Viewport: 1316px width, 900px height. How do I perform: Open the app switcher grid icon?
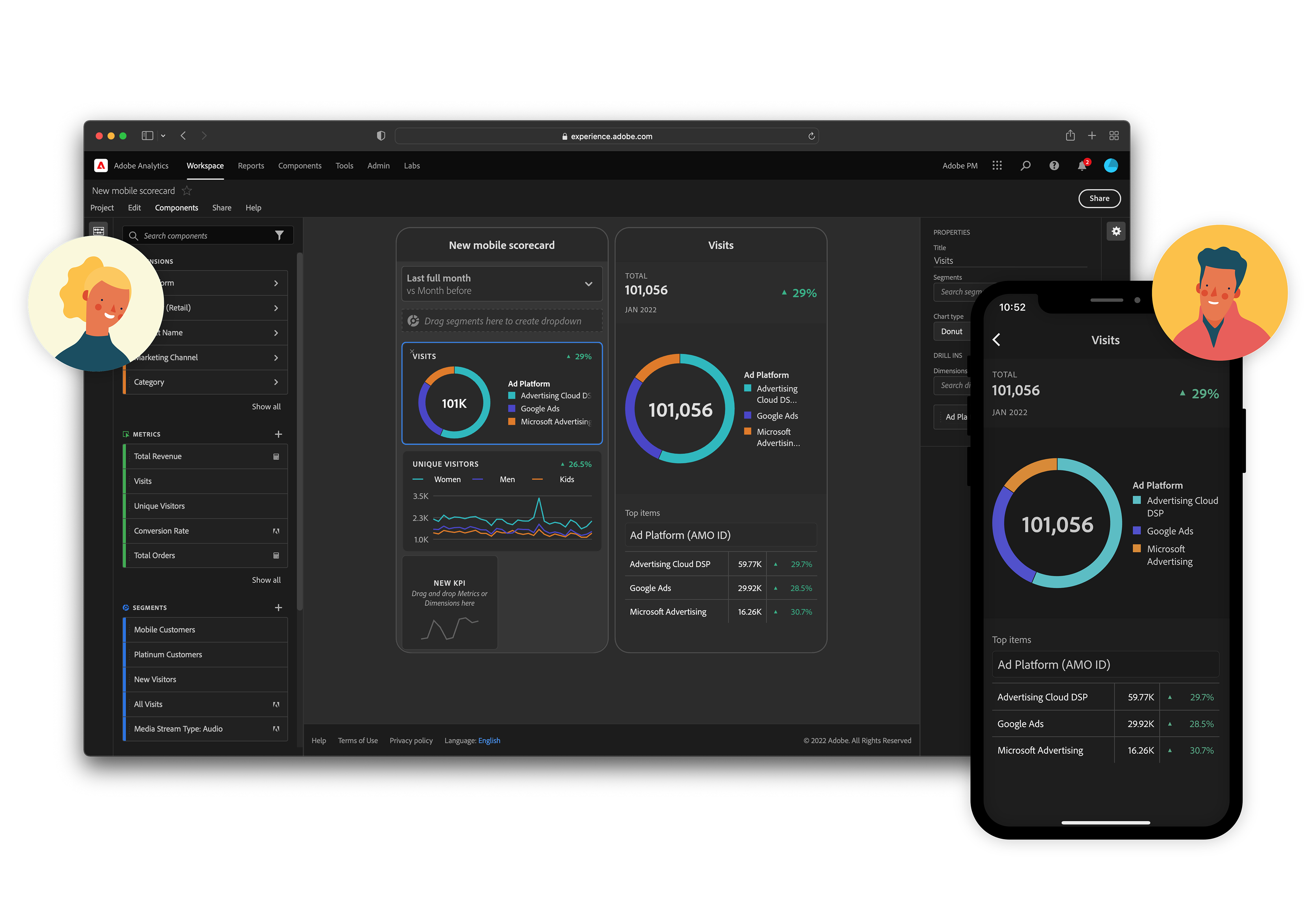click(x=997, y=166)
